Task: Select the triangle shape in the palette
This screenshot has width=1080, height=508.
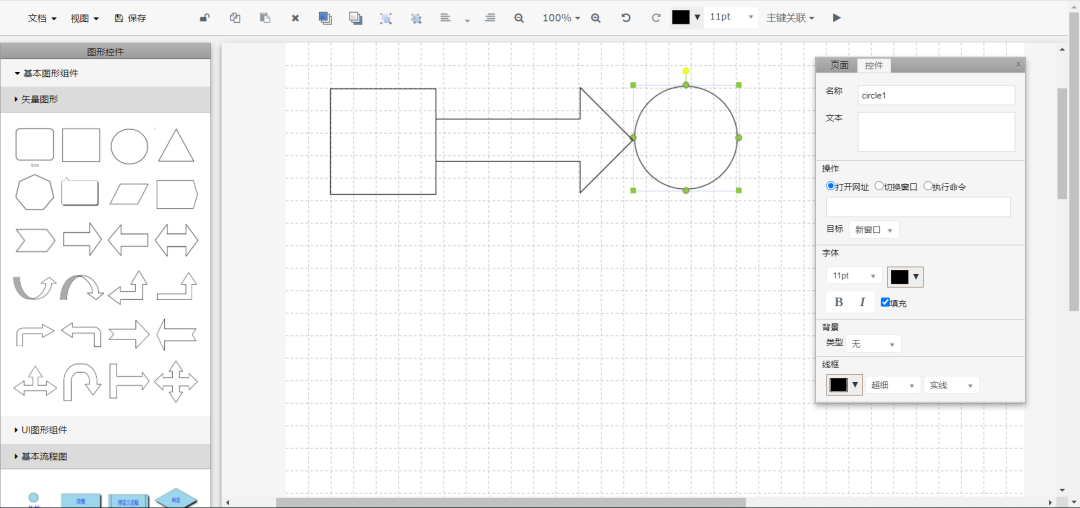Action: [x=176, y=146]
